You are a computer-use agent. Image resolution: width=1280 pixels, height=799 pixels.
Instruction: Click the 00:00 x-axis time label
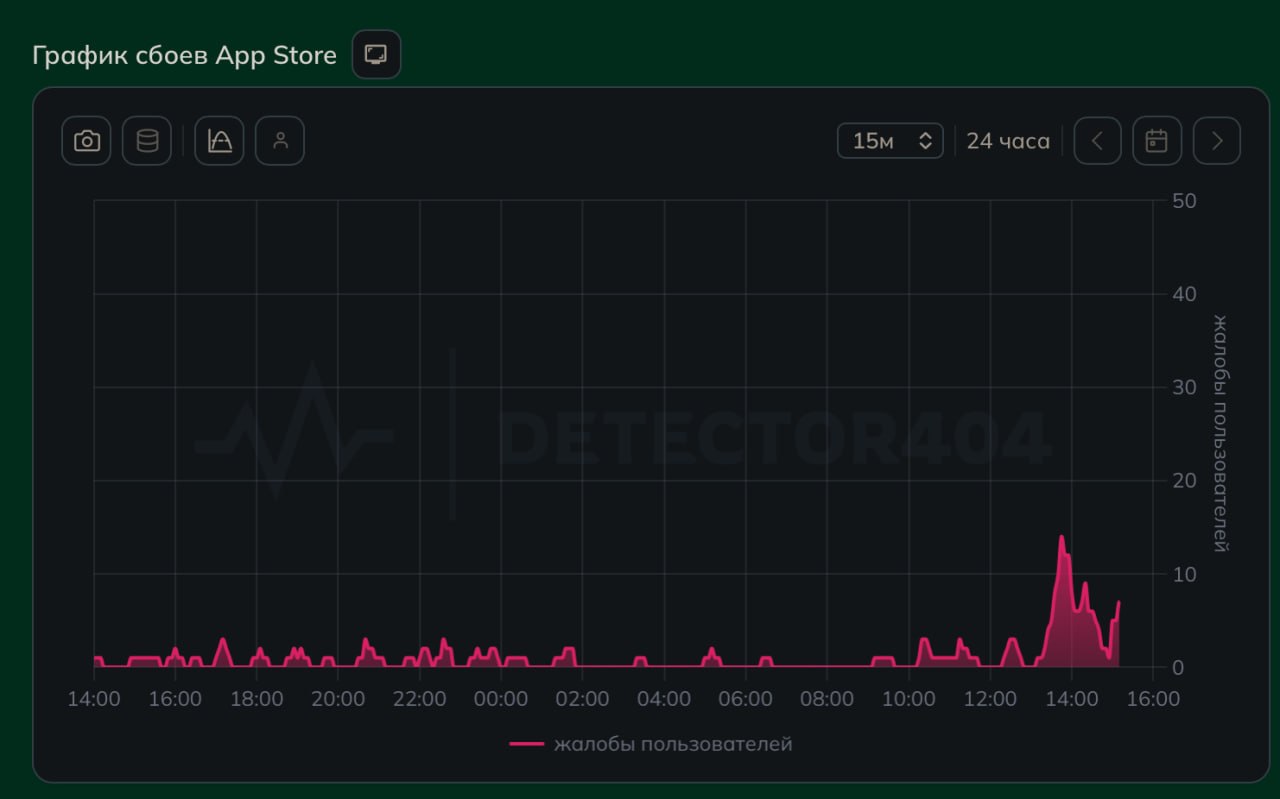(x=501, y=698)
